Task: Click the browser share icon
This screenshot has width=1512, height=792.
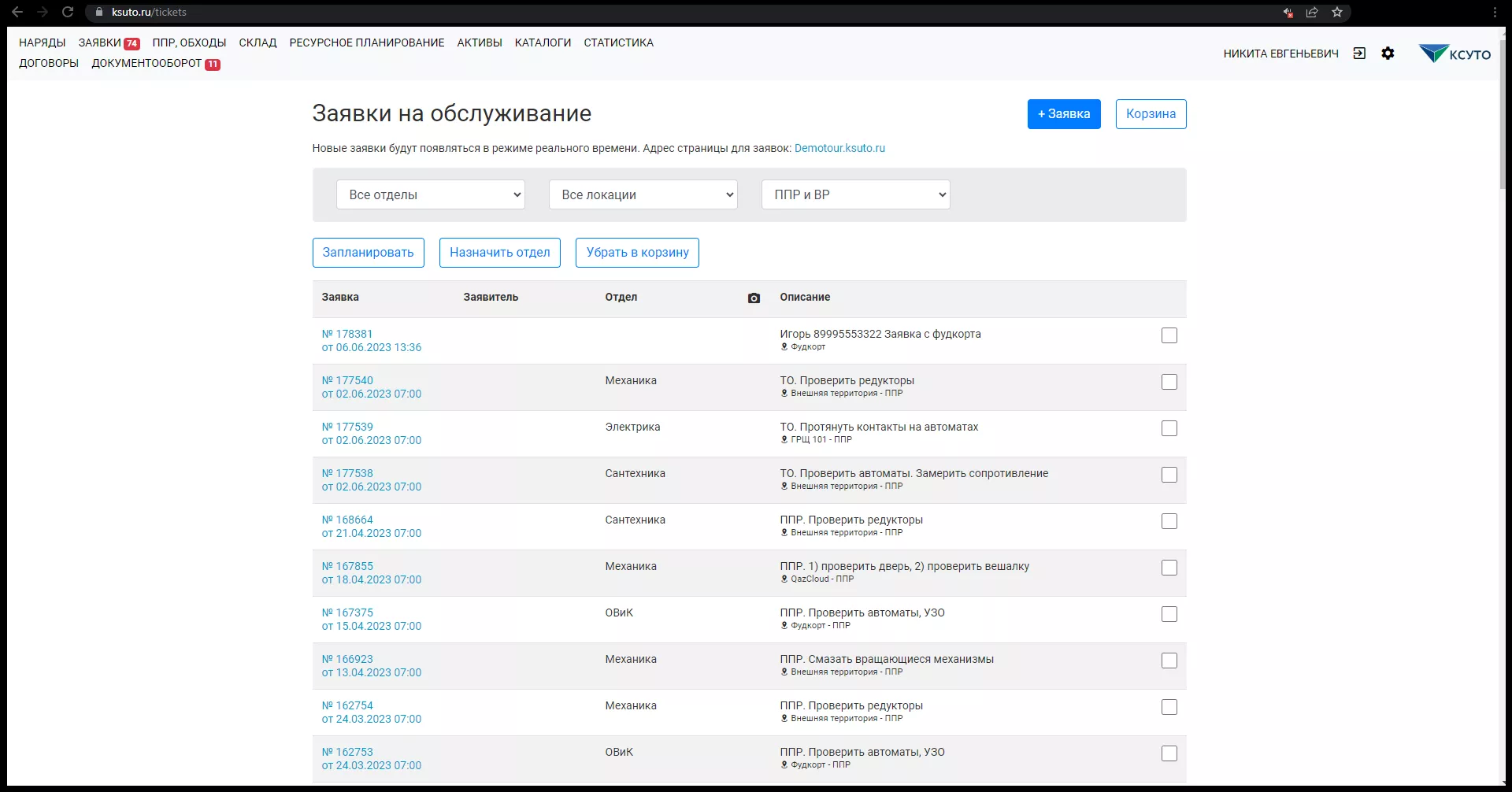Action: tap(1312, 12)
